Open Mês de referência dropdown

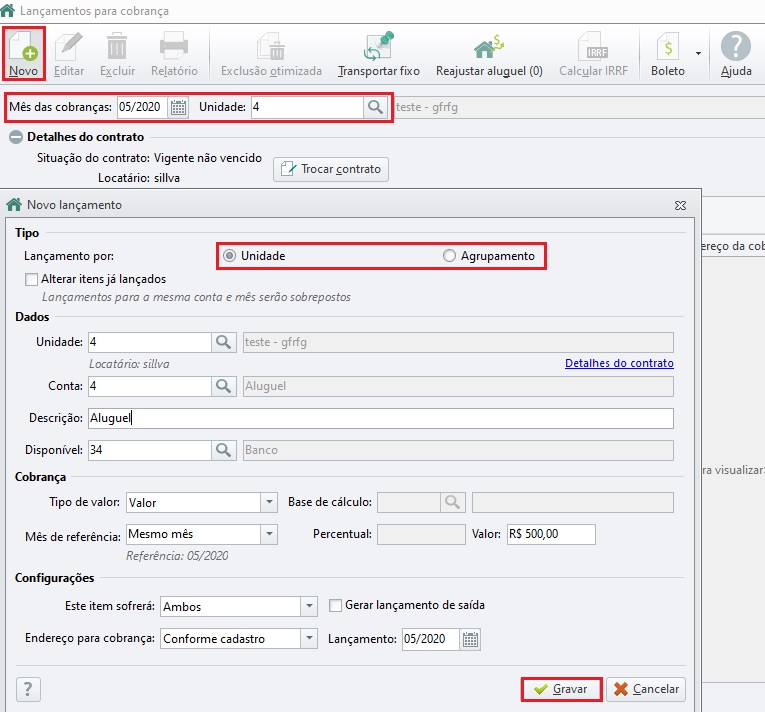point(269,534)
